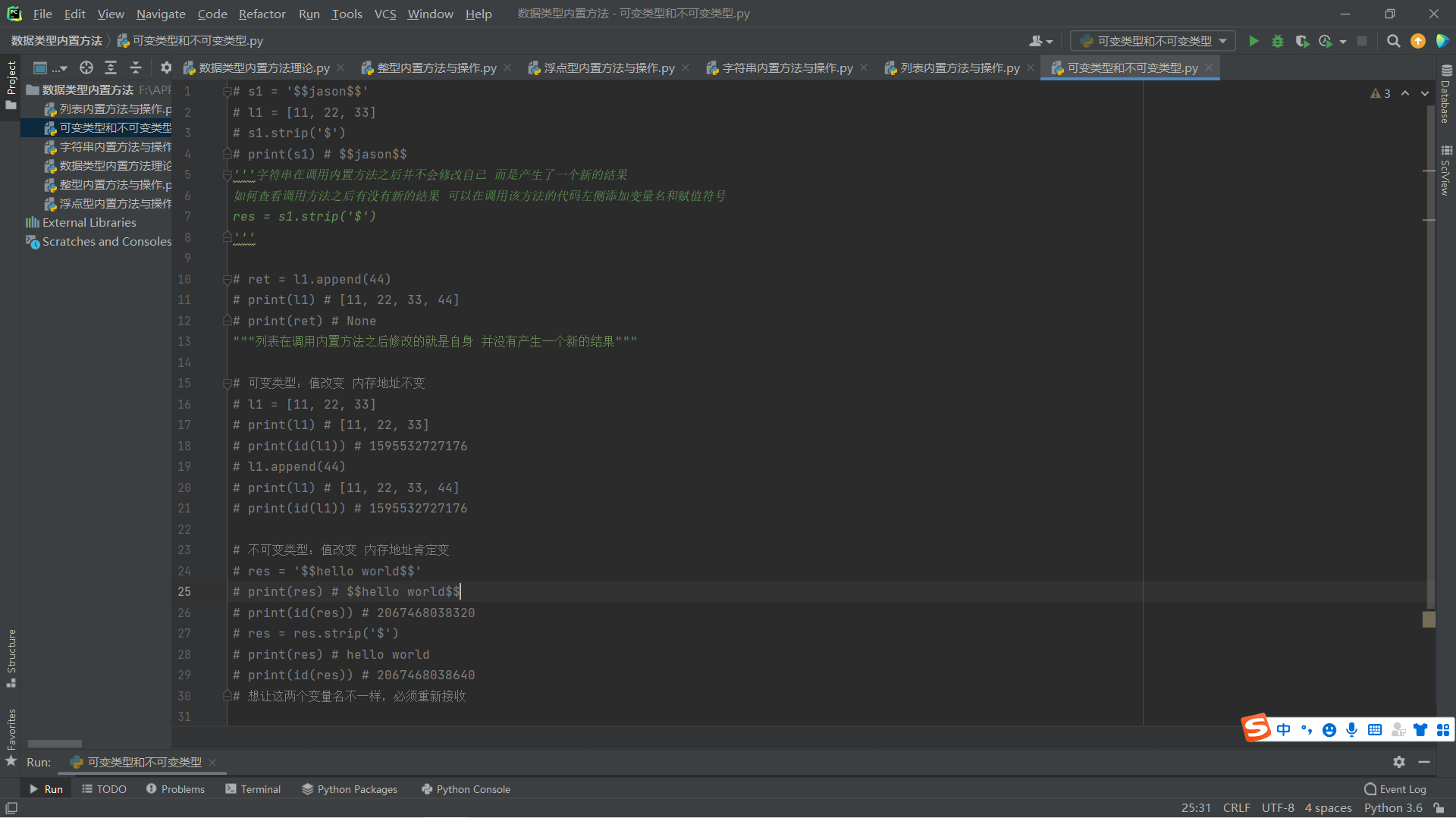
Task: Hide the Run tool window
Action: click(1424, 762)
